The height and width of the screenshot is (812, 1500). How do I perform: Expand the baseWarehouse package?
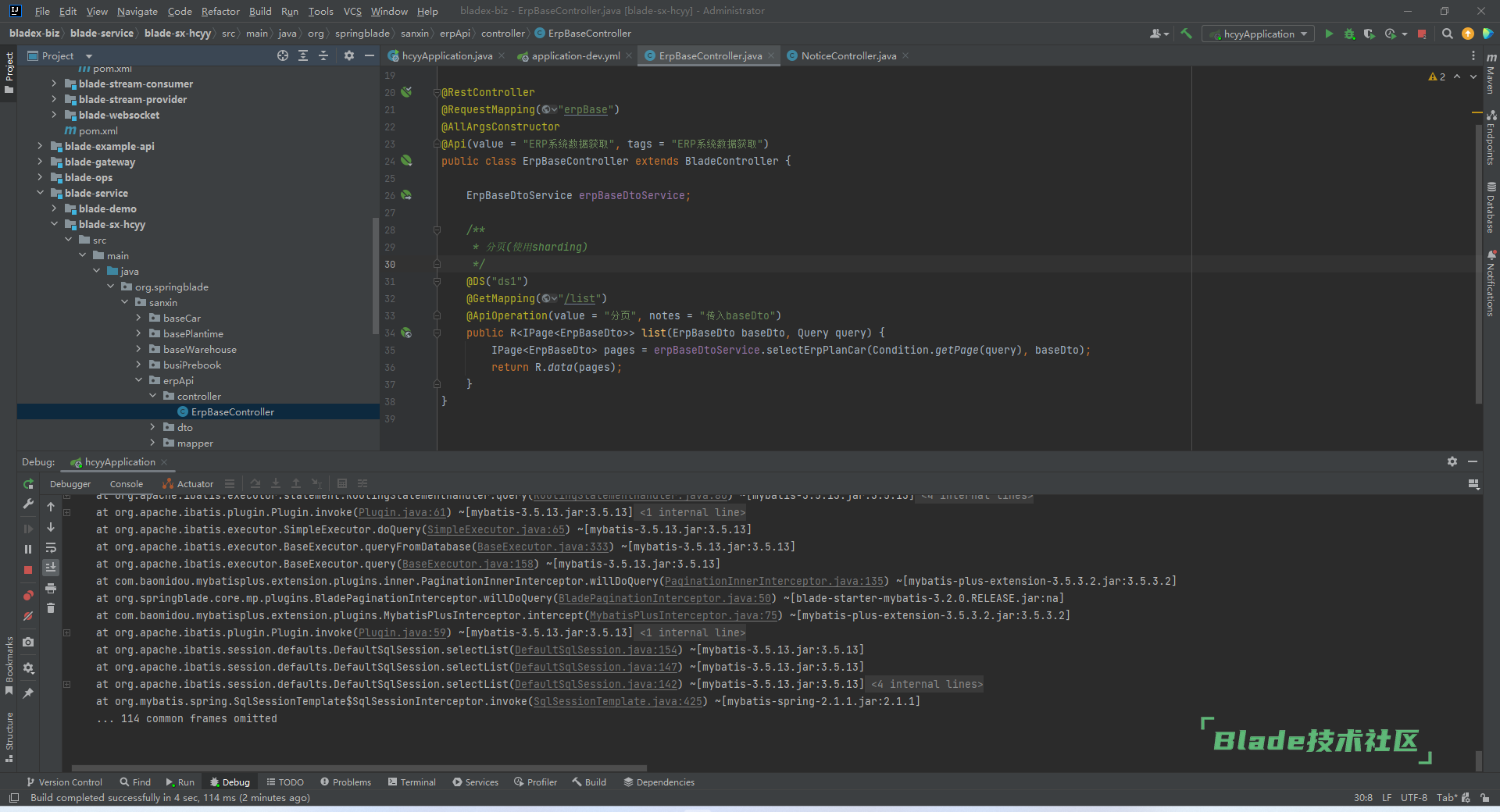click(x=138, y=349)
